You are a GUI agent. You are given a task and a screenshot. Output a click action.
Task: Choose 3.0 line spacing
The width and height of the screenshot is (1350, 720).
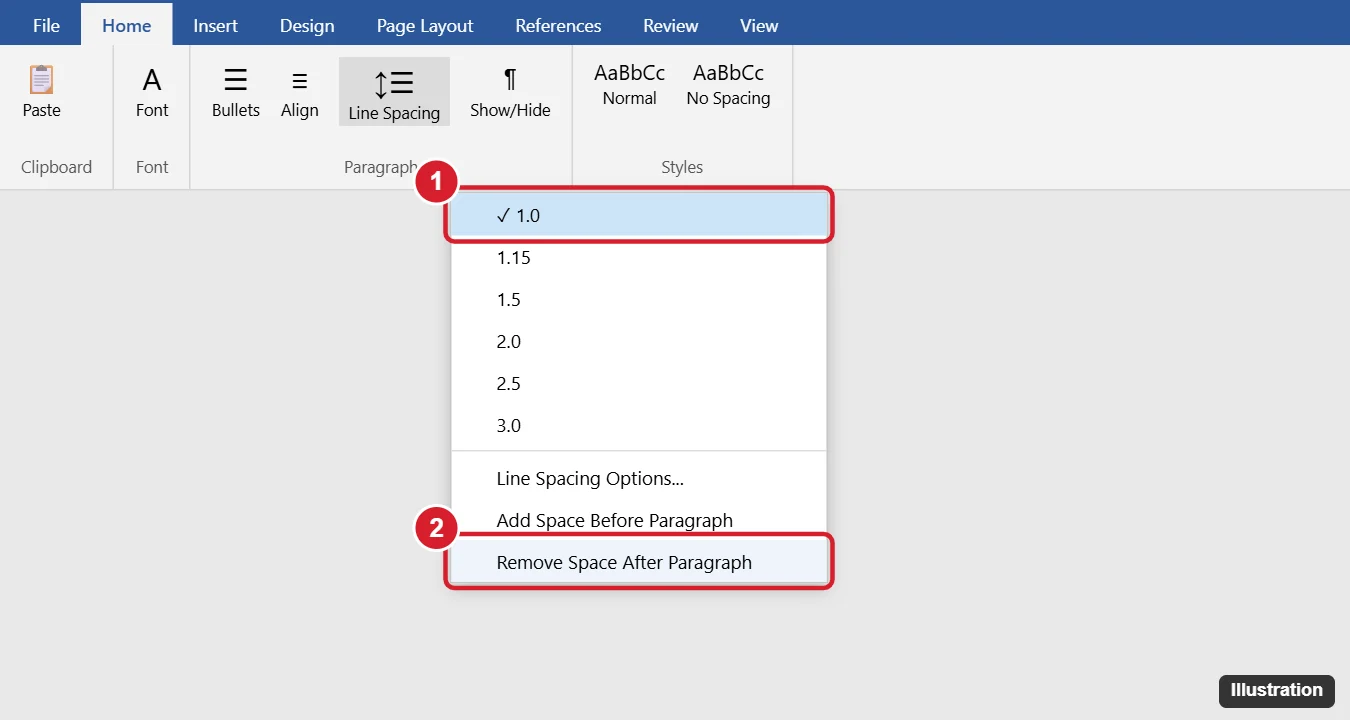pyautogui.click(x=639, y=425)
